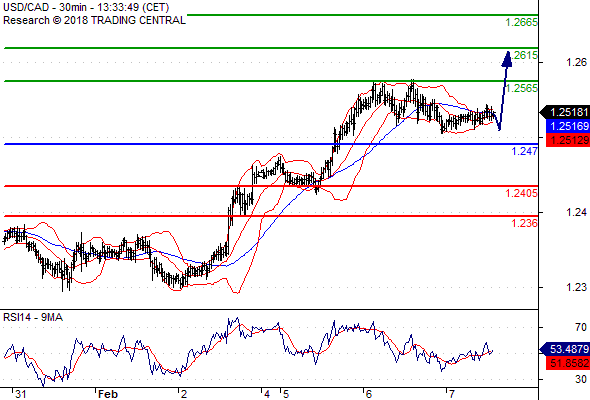Screen dimensions: 590x400
Task: Select the 1.2565 resistance level label
Action: click(x=522, y=88)
